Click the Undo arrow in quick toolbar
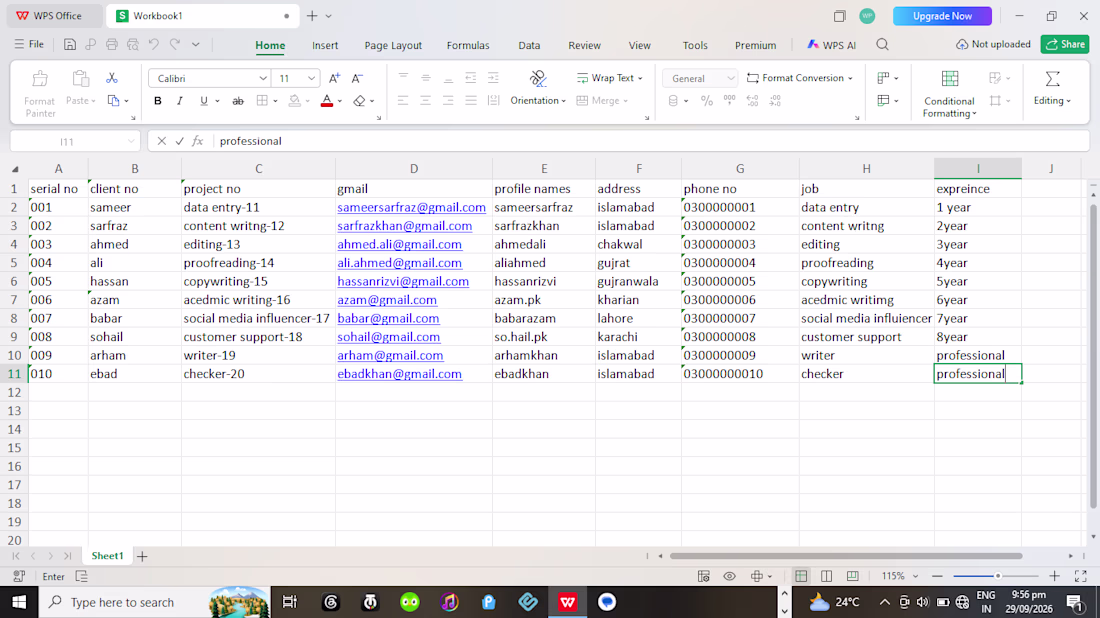The height and width of the screenshot is (618, 1100). (x=154, y=44)
